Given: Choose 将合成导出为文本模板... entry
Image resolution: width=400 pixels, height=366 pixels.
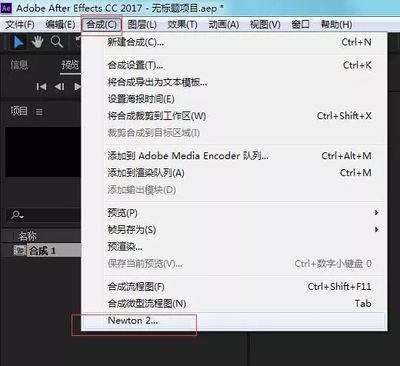Looking at the screenshot, I should [x=234, y=82].
